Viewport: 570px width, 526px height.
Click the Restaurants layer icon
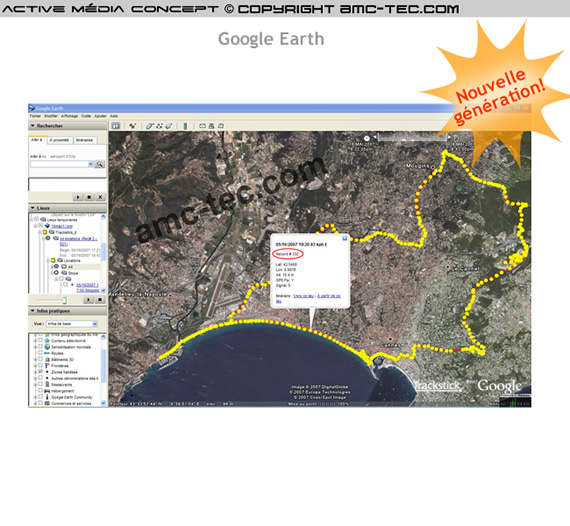47,384
